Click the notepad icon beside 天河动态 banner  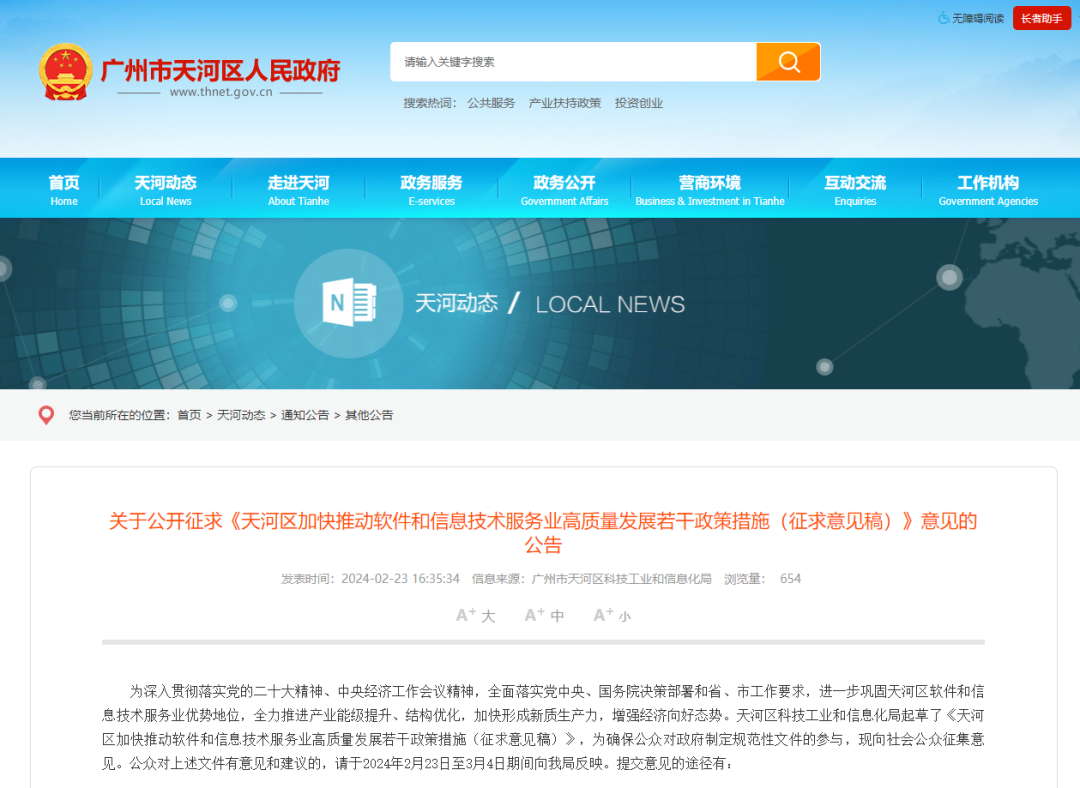(x=347, y=302)
